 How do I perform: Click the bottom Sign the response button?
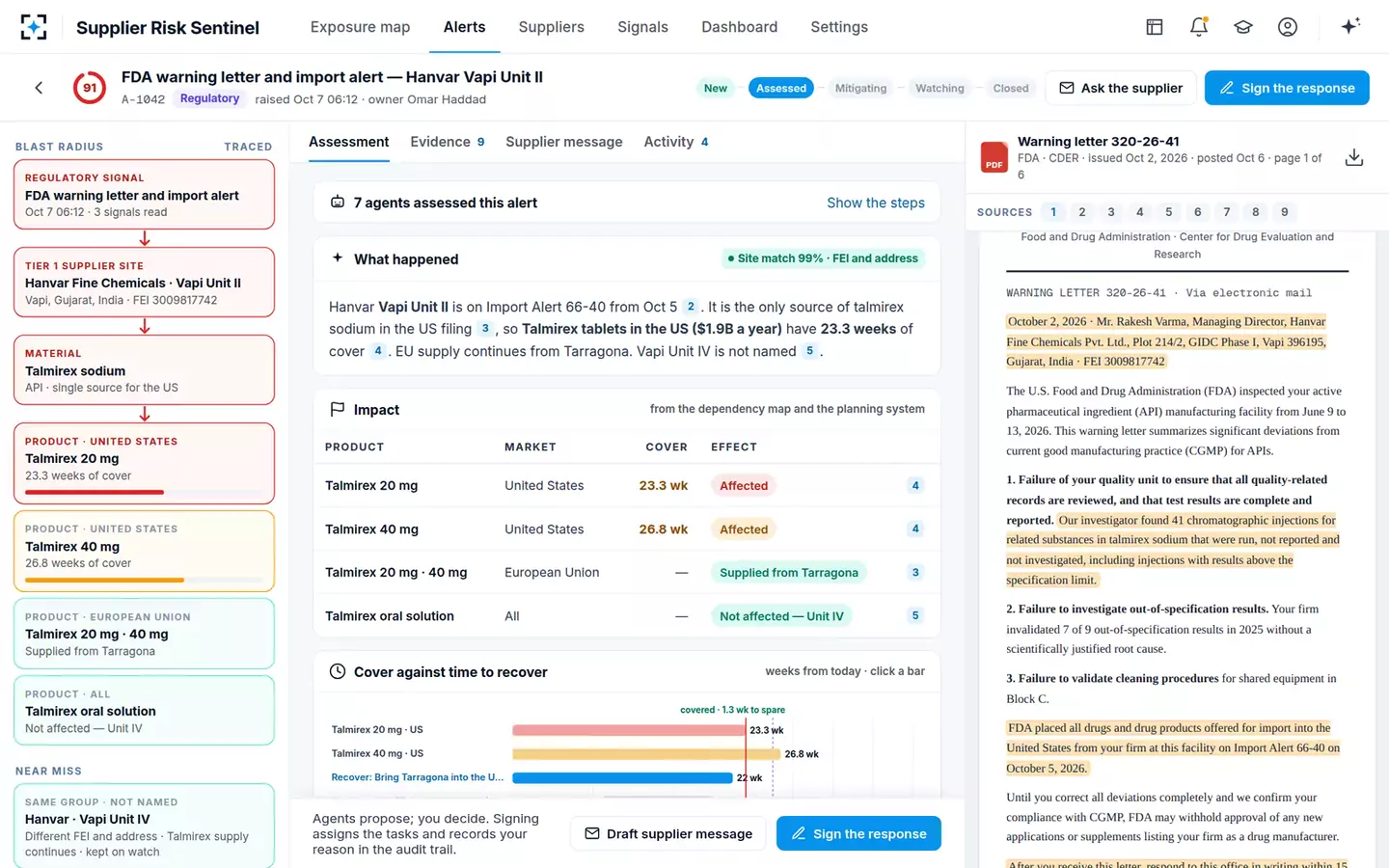[858, 833]
